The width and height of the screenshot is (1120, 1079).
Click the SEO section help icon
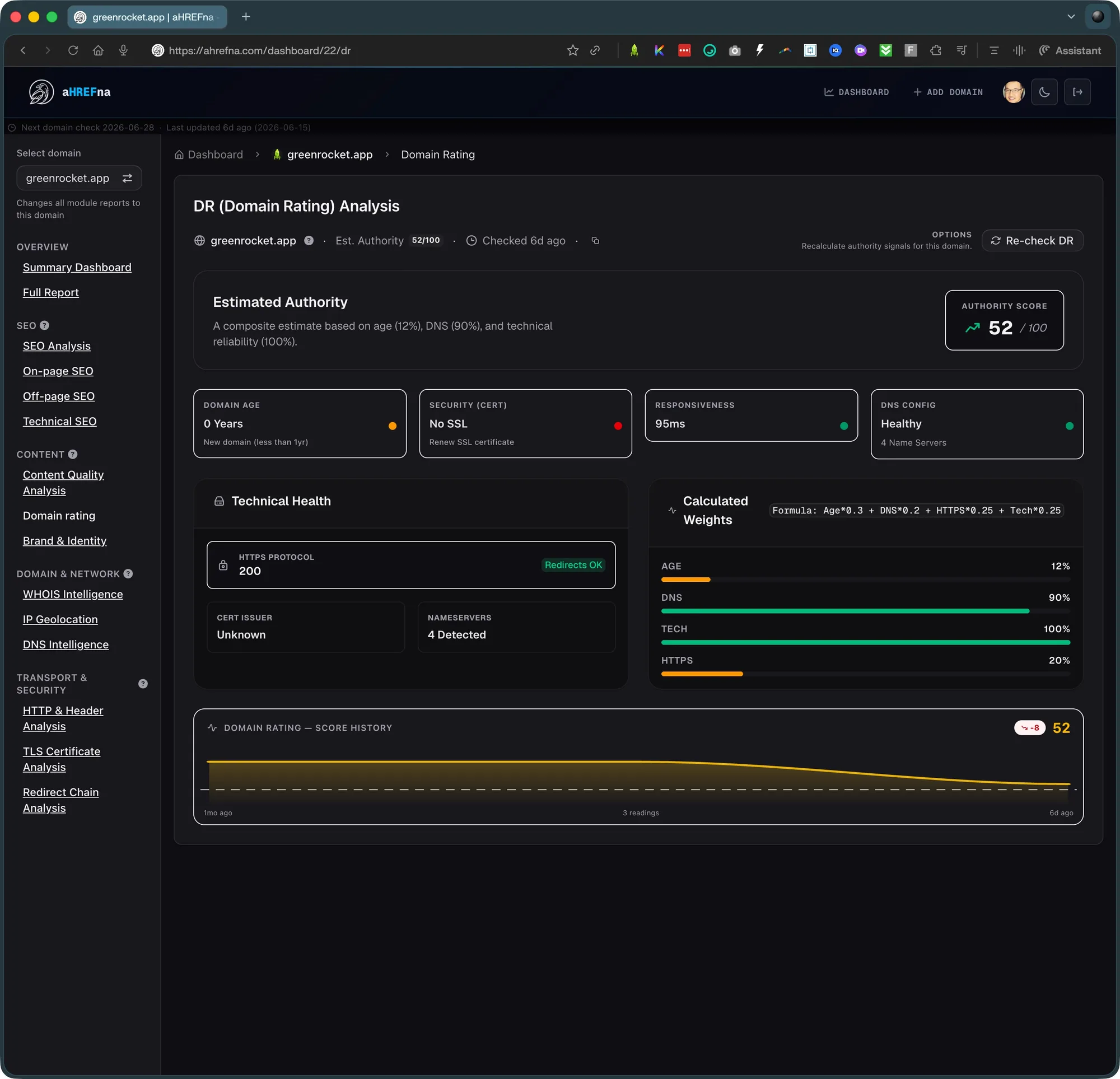[x=45, y=325]
